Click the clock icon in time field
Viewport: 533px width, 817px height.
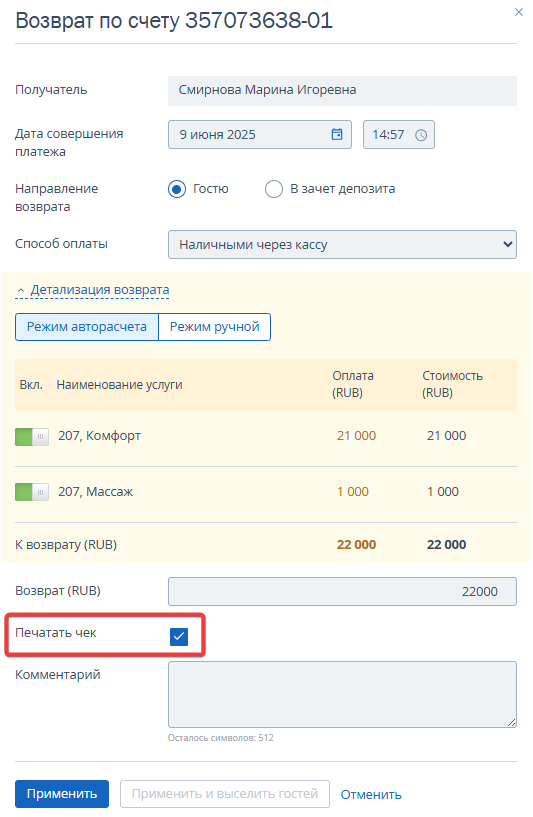point(421,135)
